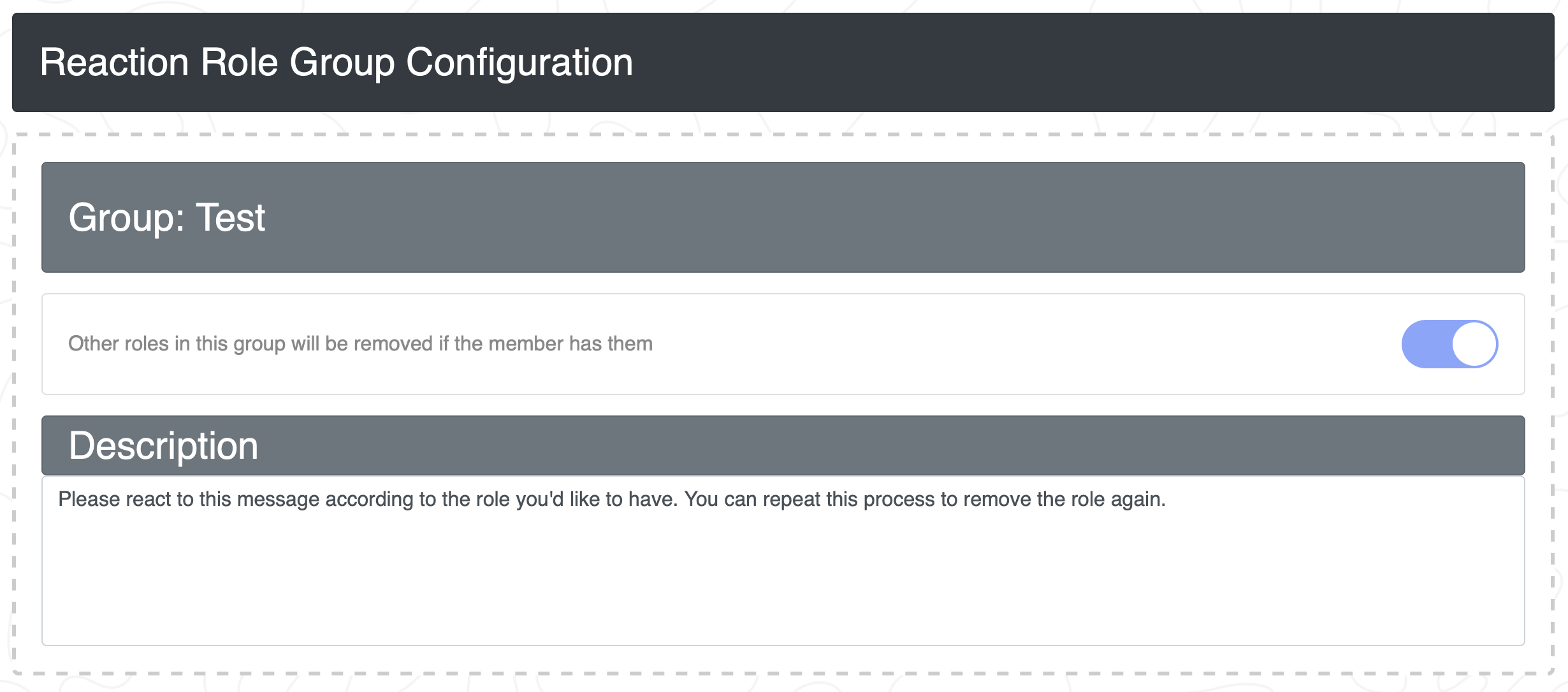Toggle off the remove other roles switch
Screen dimensions: 1568x692
[x=1449, y=344]
